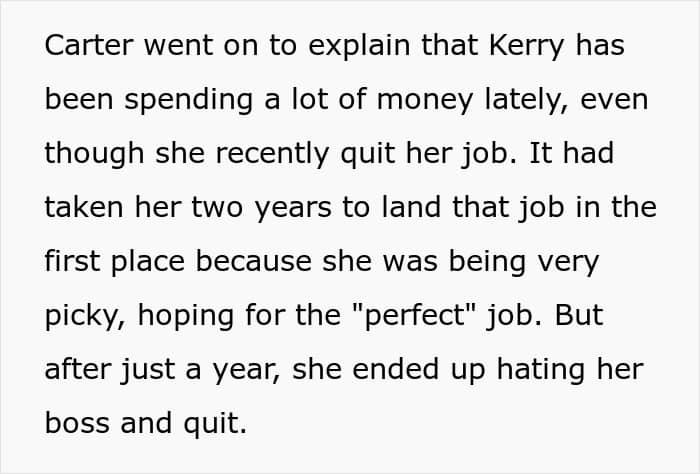Click the word "Carter" at paragraph start
Image resolution: width=700 pixels, height=474 pixels.
pyautogui.click(x=89, y=45)
